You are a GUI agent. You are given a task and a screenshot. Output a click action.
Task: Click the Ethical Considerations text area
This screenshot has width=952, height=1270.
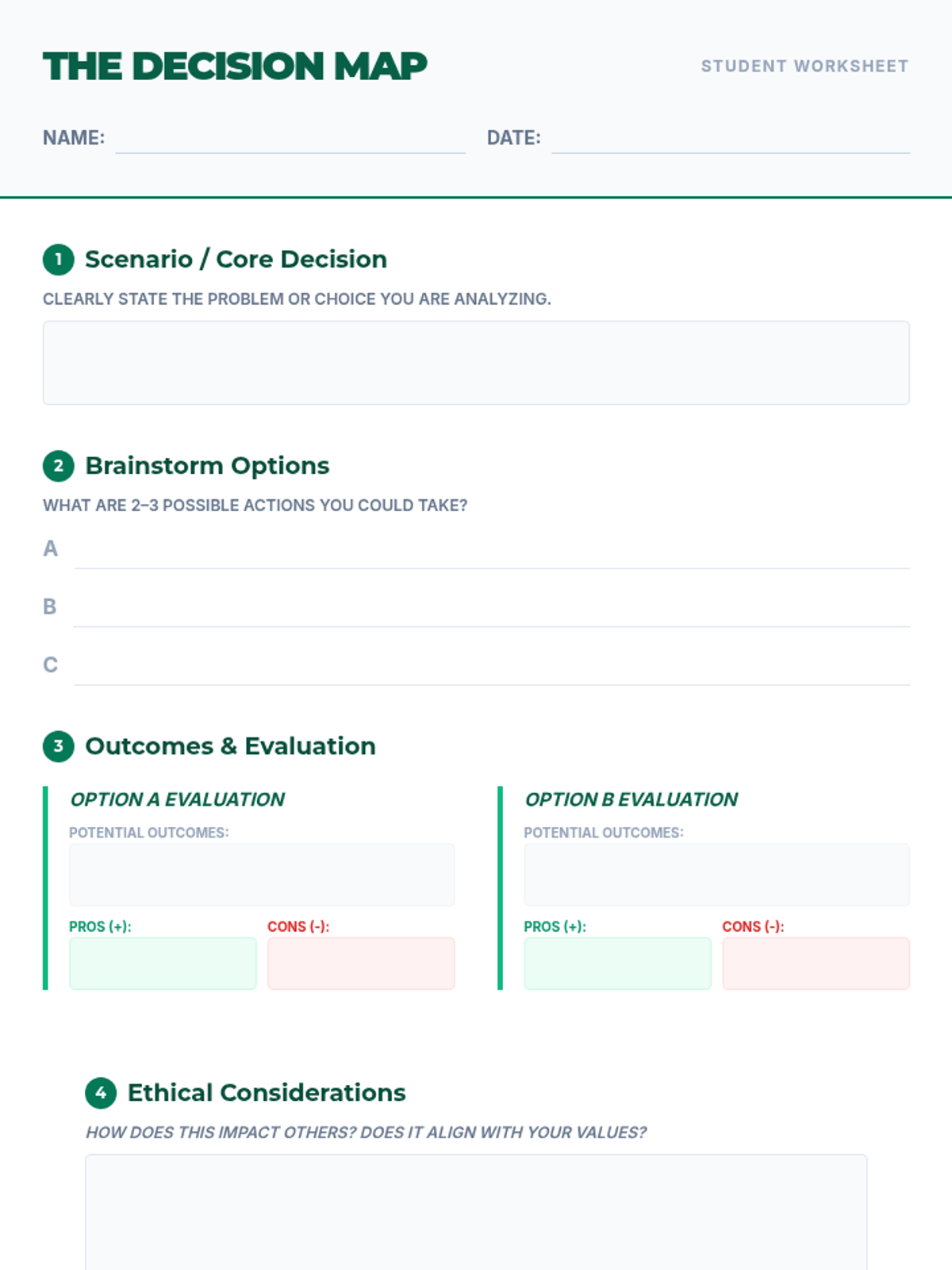pyautogui.click(x=476, y=1212)
